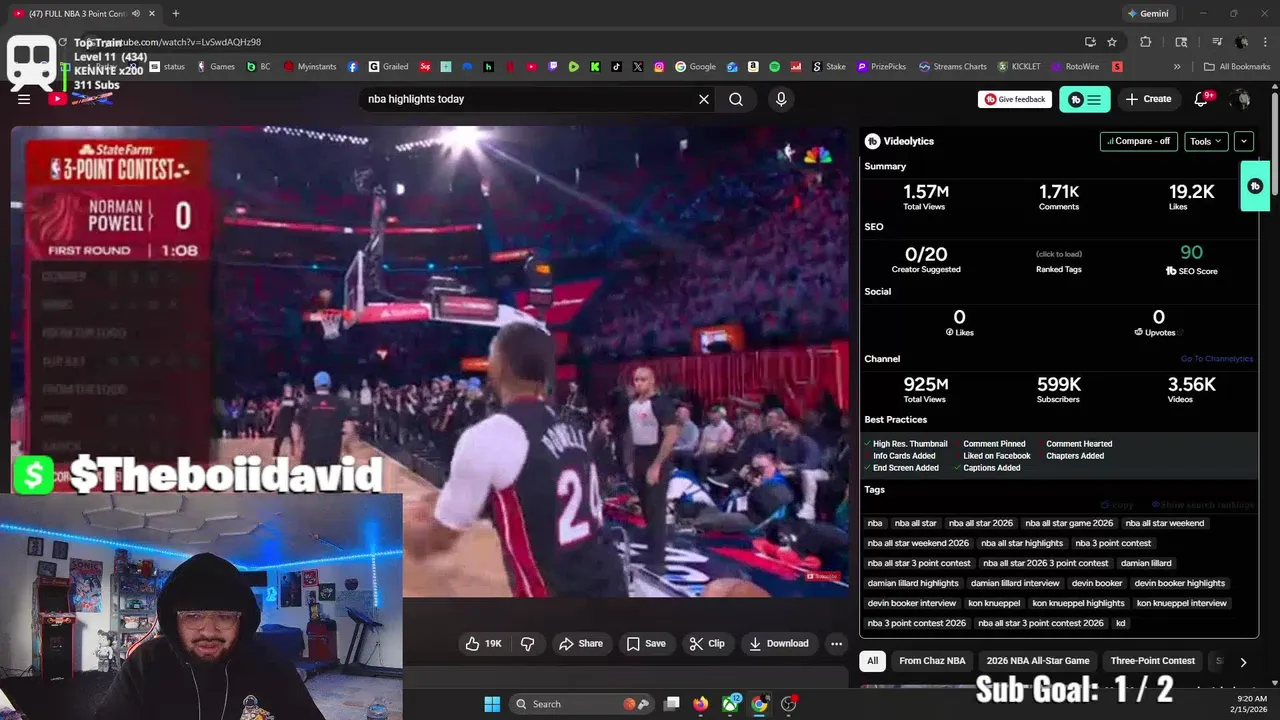
Task: Click the Windows Start button
Action: (x=492, y=704)
